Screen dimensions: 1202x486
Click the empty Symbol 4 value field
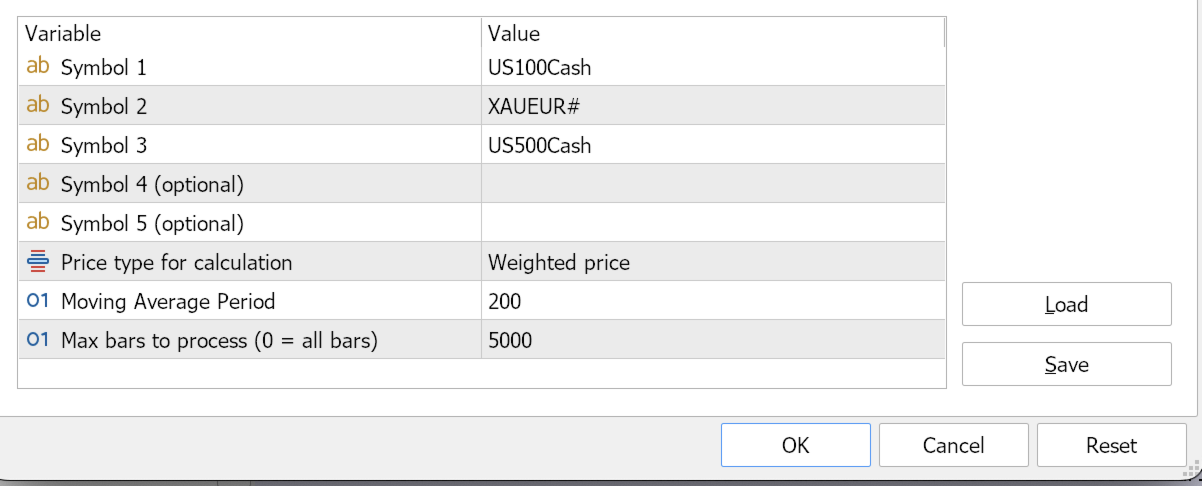pyautogui.click(x=712, y=184)
